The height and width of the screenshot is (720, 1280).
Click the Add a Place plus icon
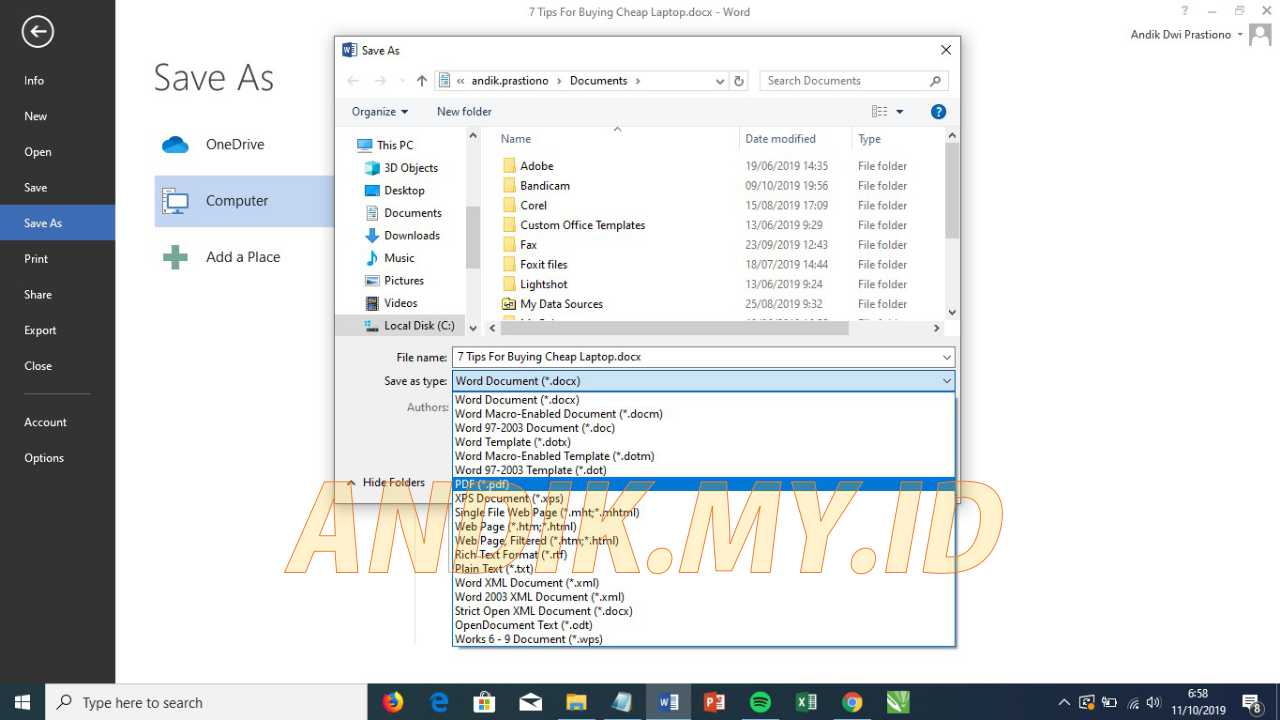click(x=176, y=257)
